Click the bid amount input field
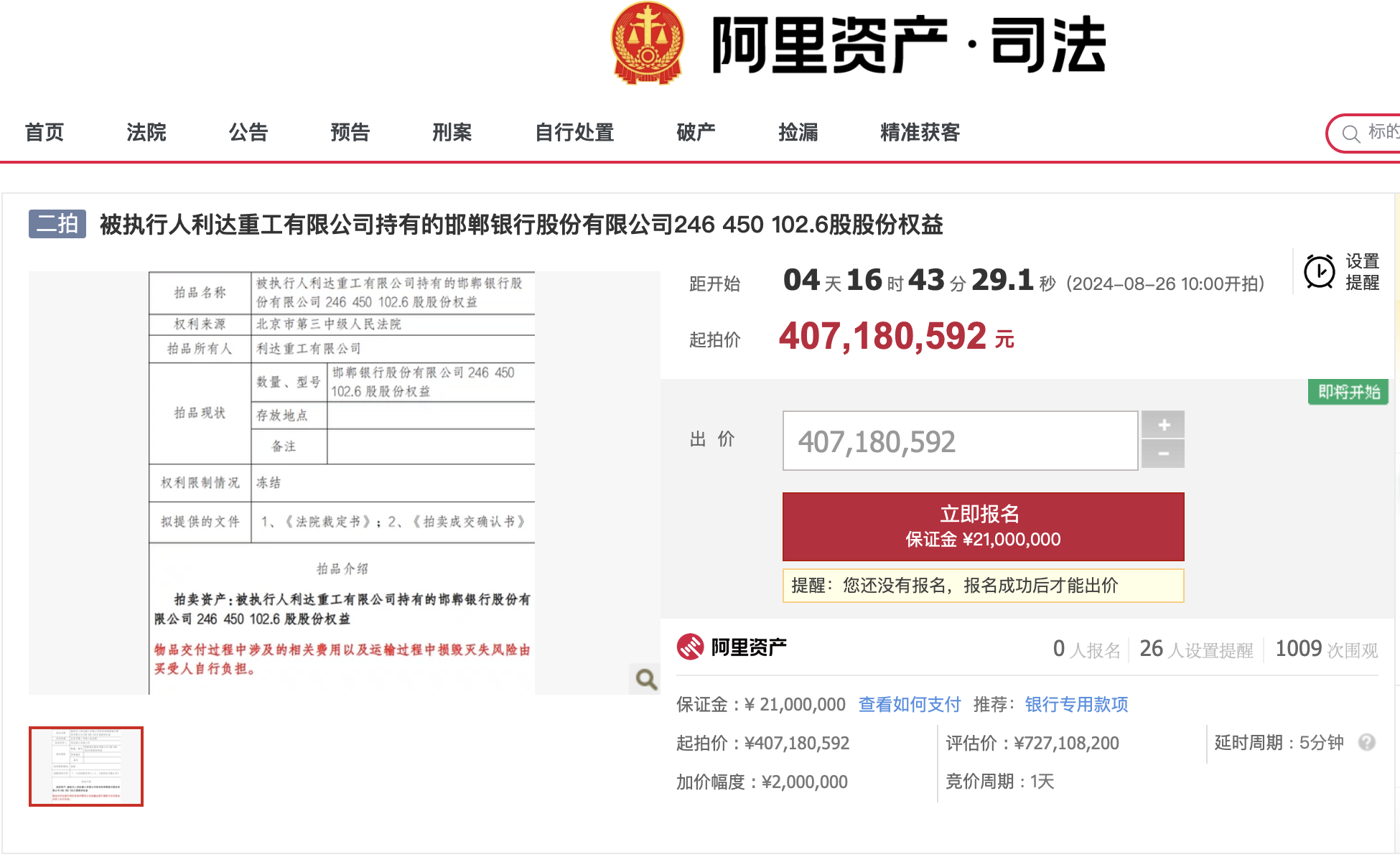This screenshot has height=867, width=1400. pyautogui.click(x=960, y=441)
